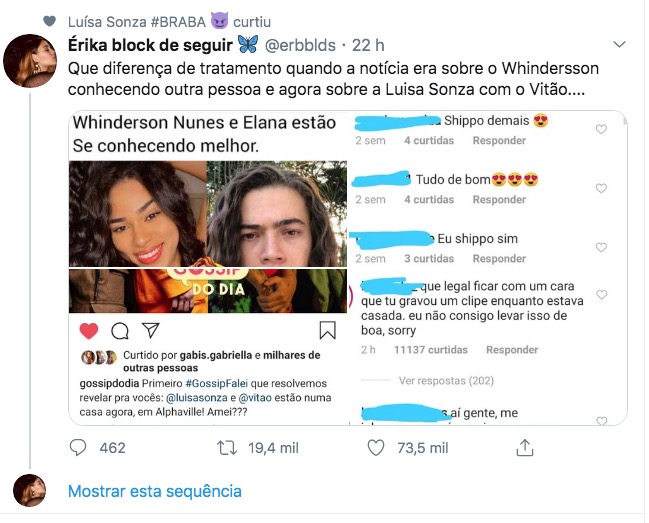Click the red heart under the Instagram post
The width and height of the screenshot is (649, 523).
tap(89, 331)
